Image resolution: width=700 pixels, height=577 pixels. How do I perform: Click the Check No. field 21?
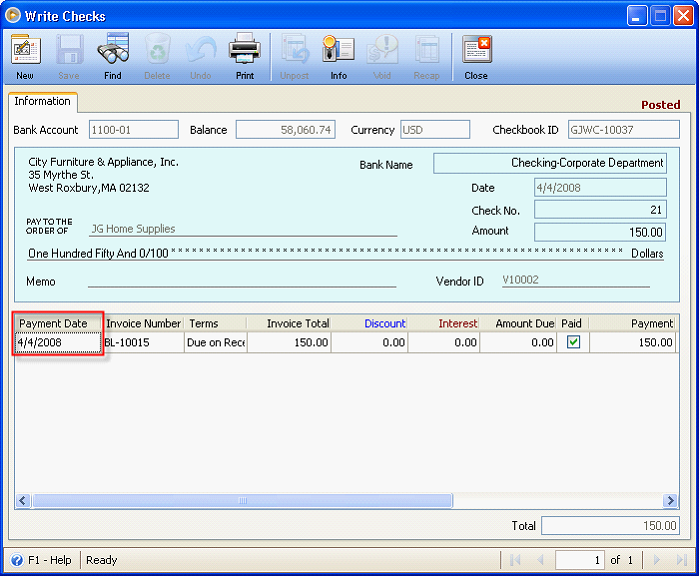[x=600, y=209]
